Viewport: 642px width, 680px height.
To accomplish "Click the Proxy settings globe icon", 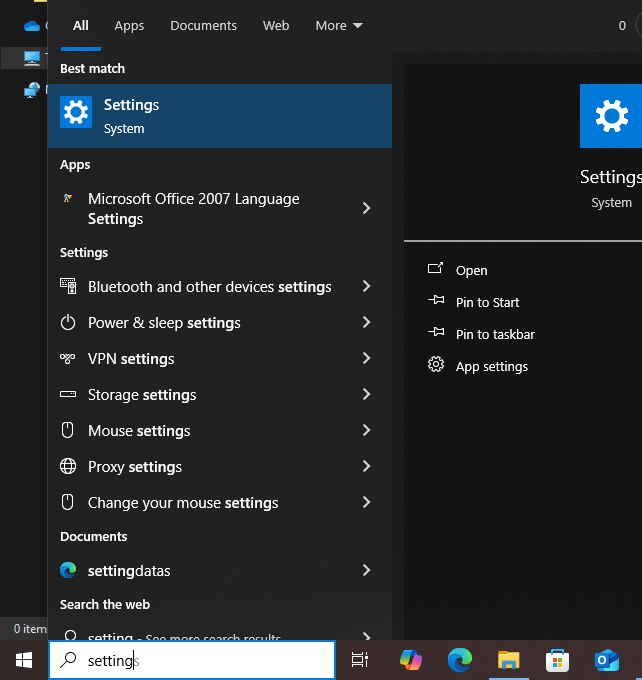I will (x=68, y=466).
